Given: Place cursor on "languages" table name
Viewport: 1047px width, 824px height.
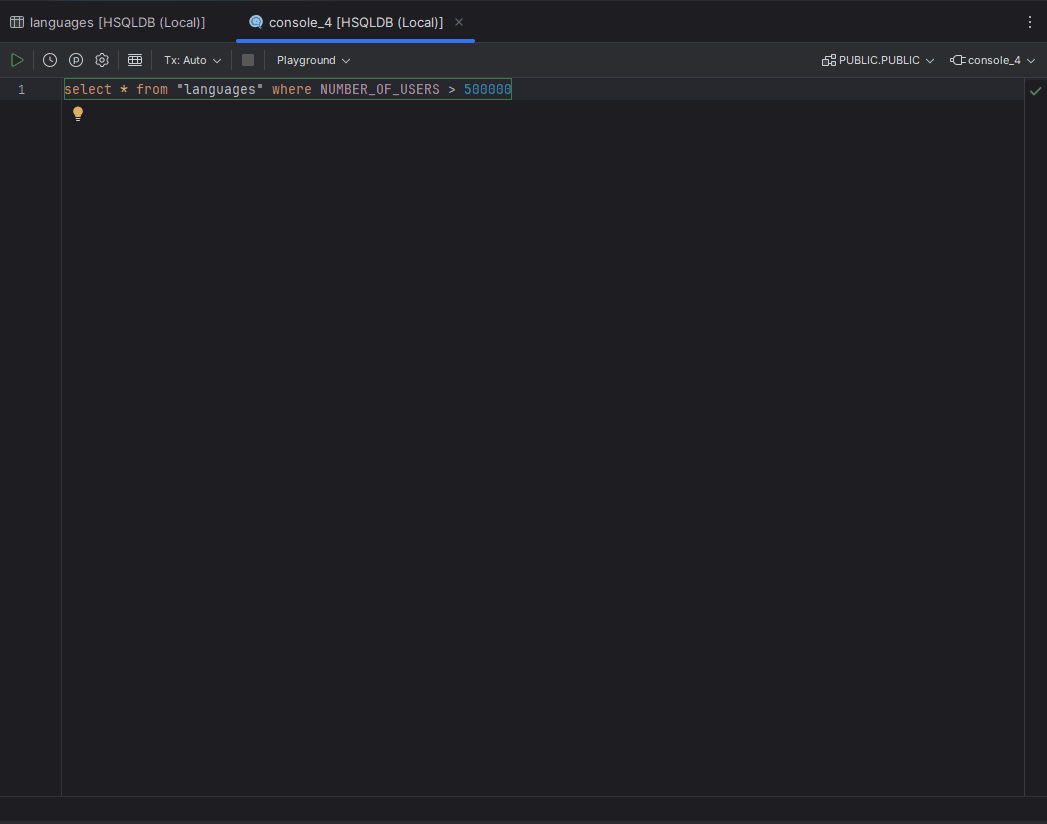Looking at the screenshot, I should click(220, 90).
